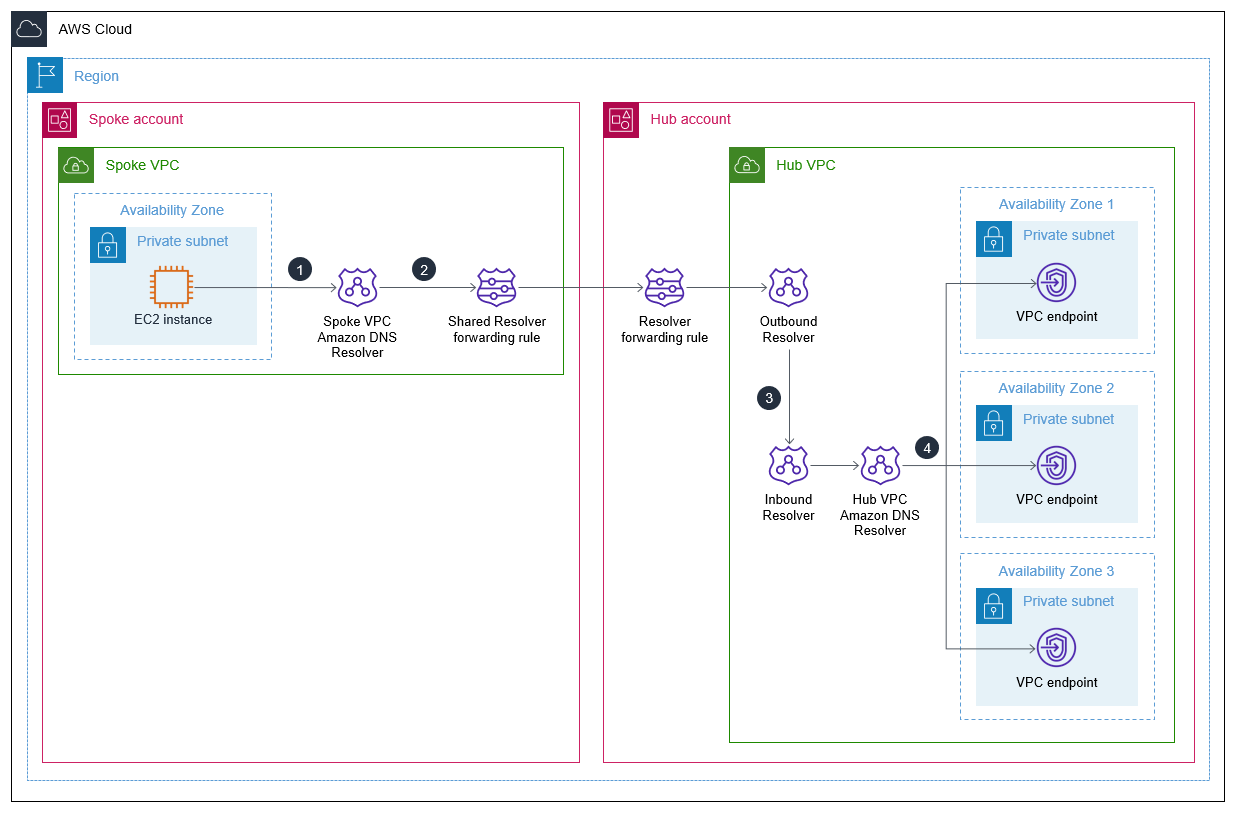Select the Spoke VPC Amazon DNS Resolver icon

click(x=357, y=288)
